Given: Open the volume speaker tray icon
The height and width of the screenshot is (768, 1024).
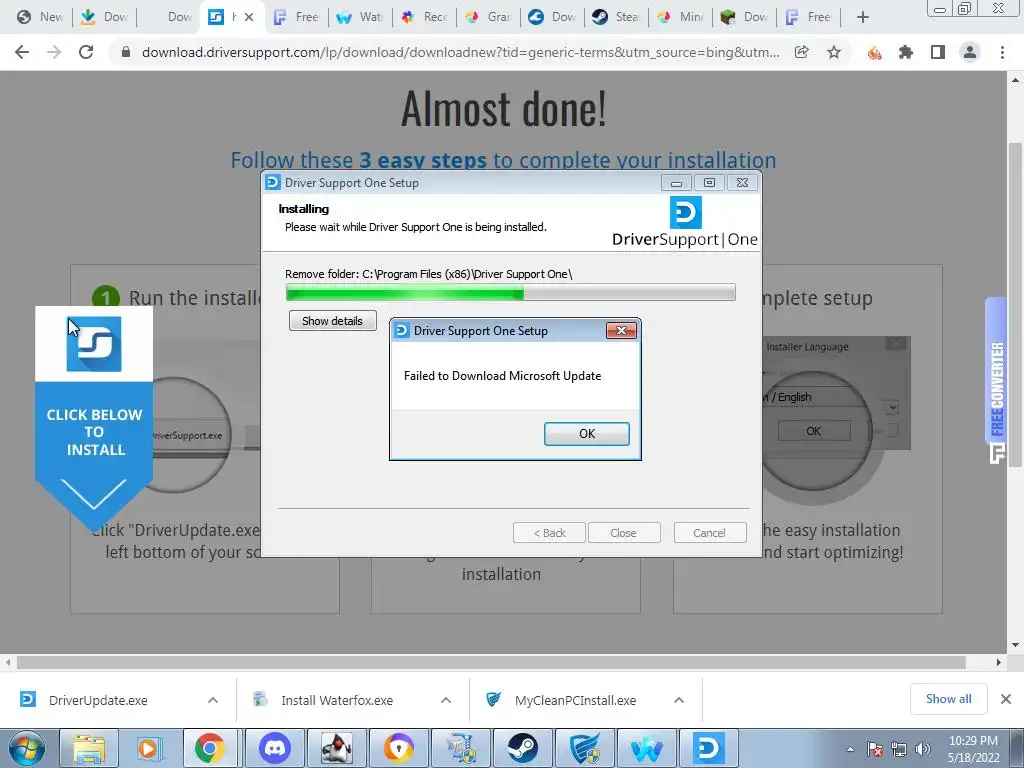Looking at the screenshot, I should (x=922, y=749).
